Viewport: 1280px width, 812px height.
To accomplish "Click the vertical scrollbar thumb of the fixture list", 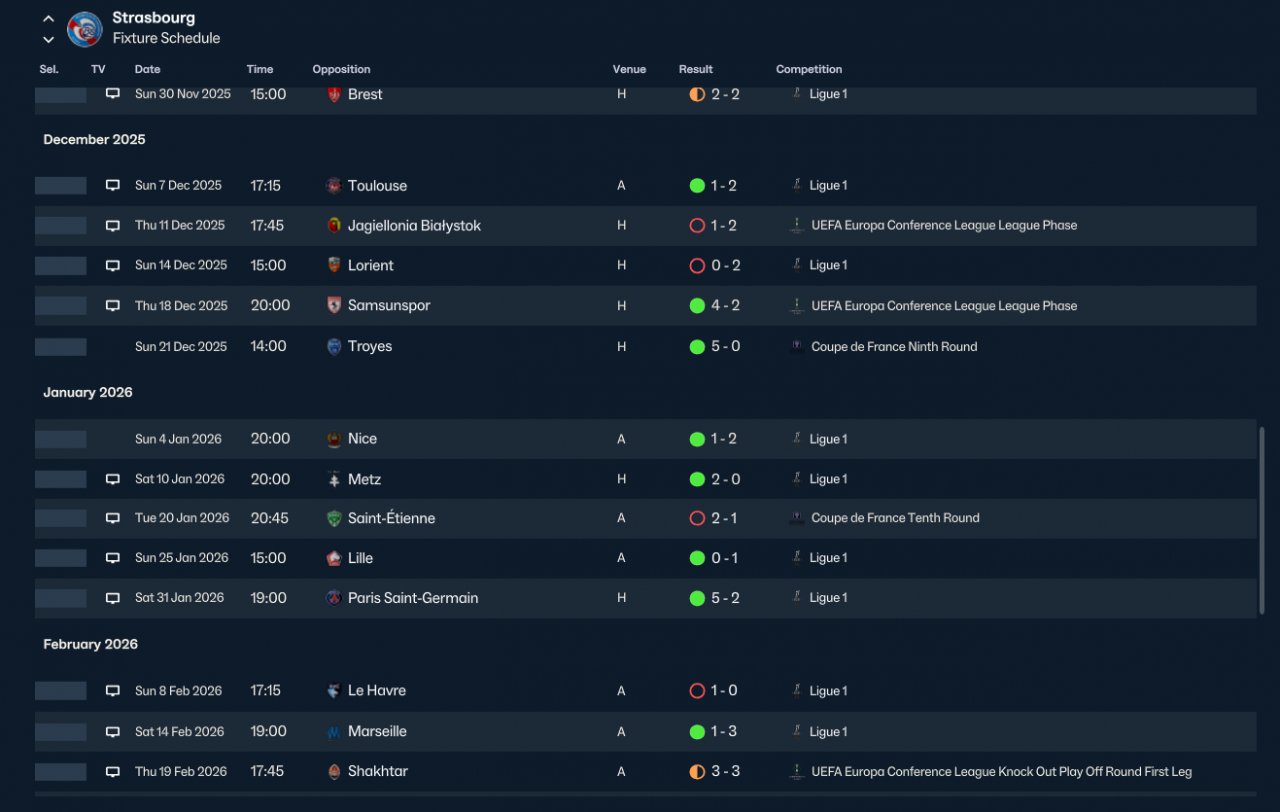I will click(1261, 521).
